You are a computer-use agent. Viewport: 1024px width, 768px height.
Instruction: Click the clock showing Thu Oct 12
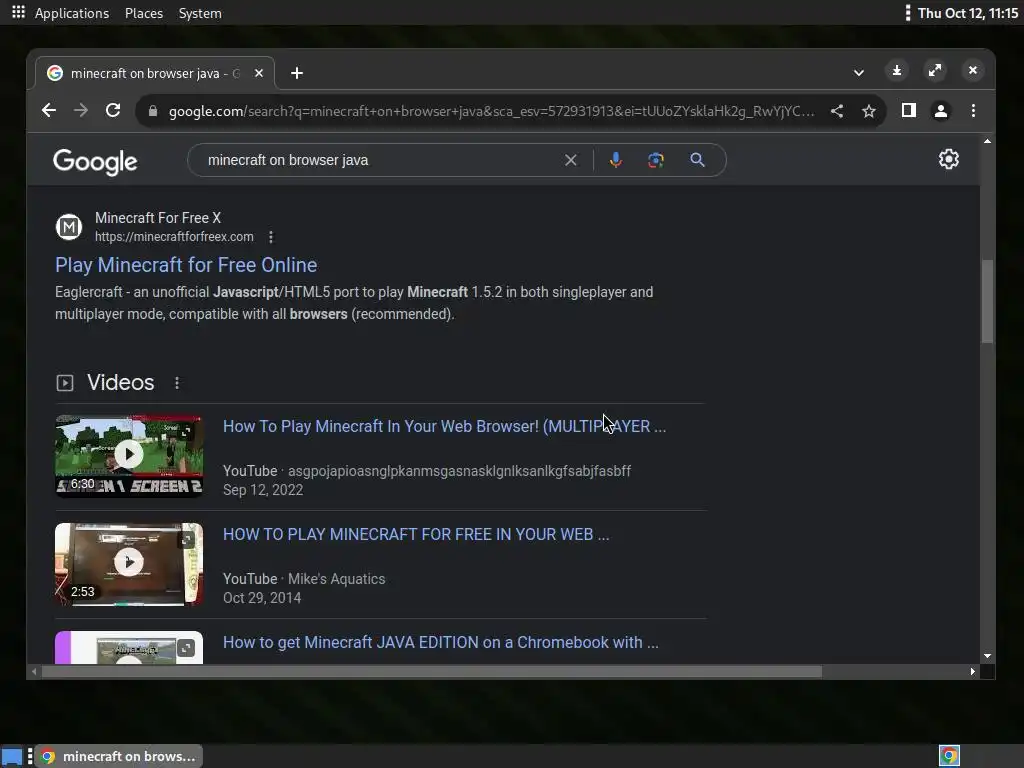pos(968,13)
